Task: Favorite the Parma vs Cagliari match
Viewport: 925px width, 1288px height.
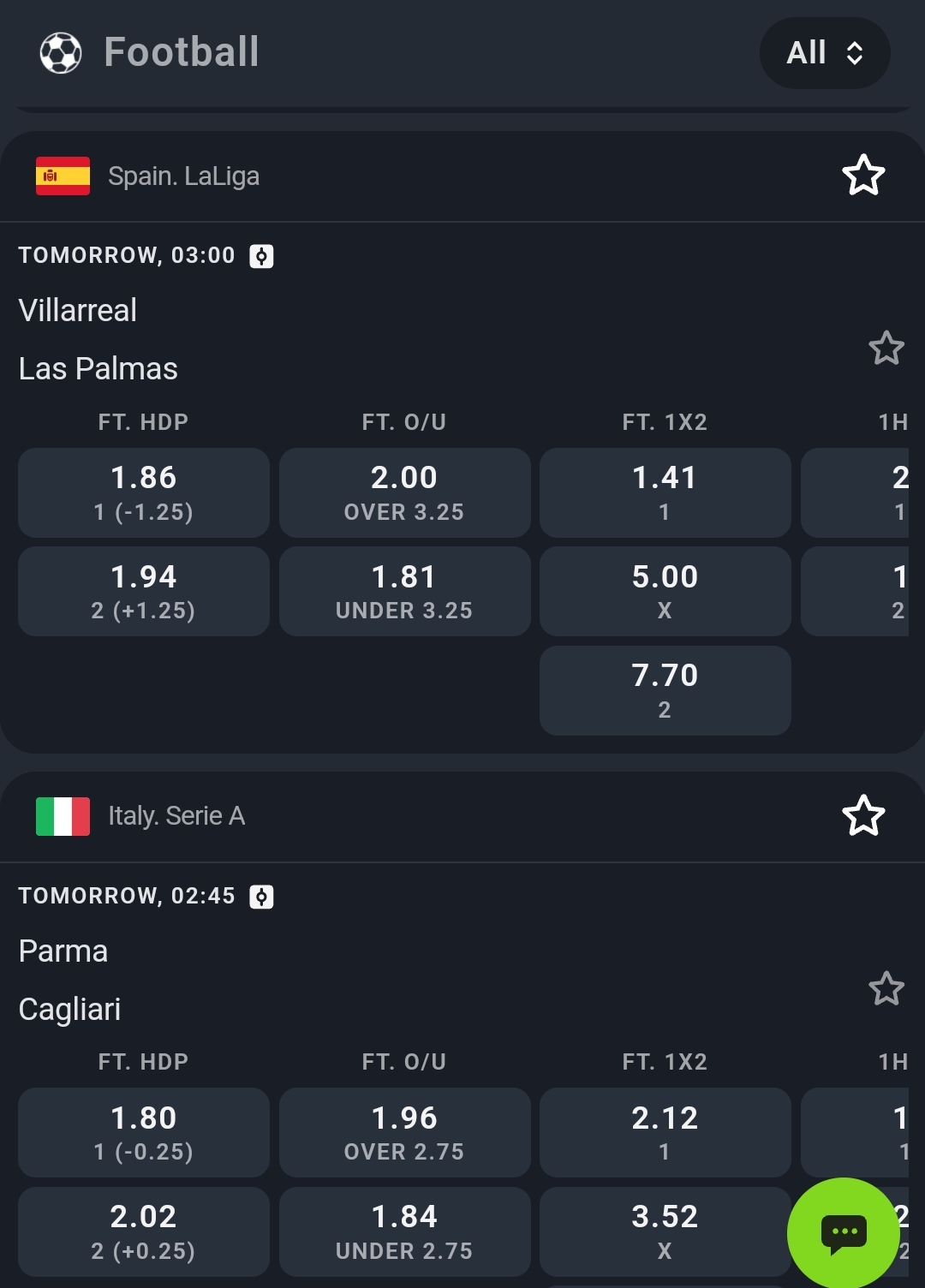Action: click(886, 988)
